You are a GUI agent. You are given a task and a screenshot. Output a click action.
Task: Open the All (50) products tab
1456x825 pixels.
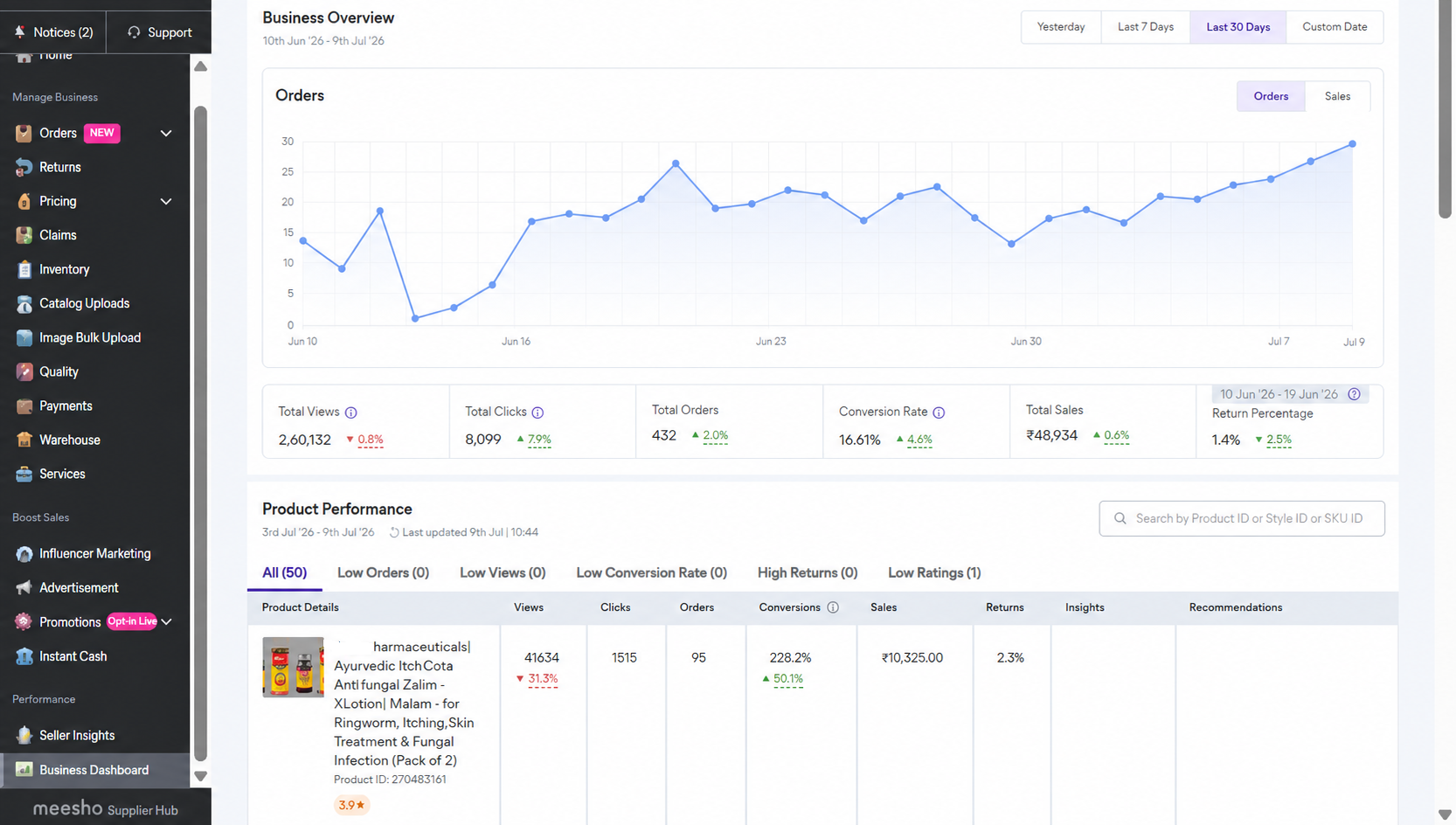tap(285, 573)
